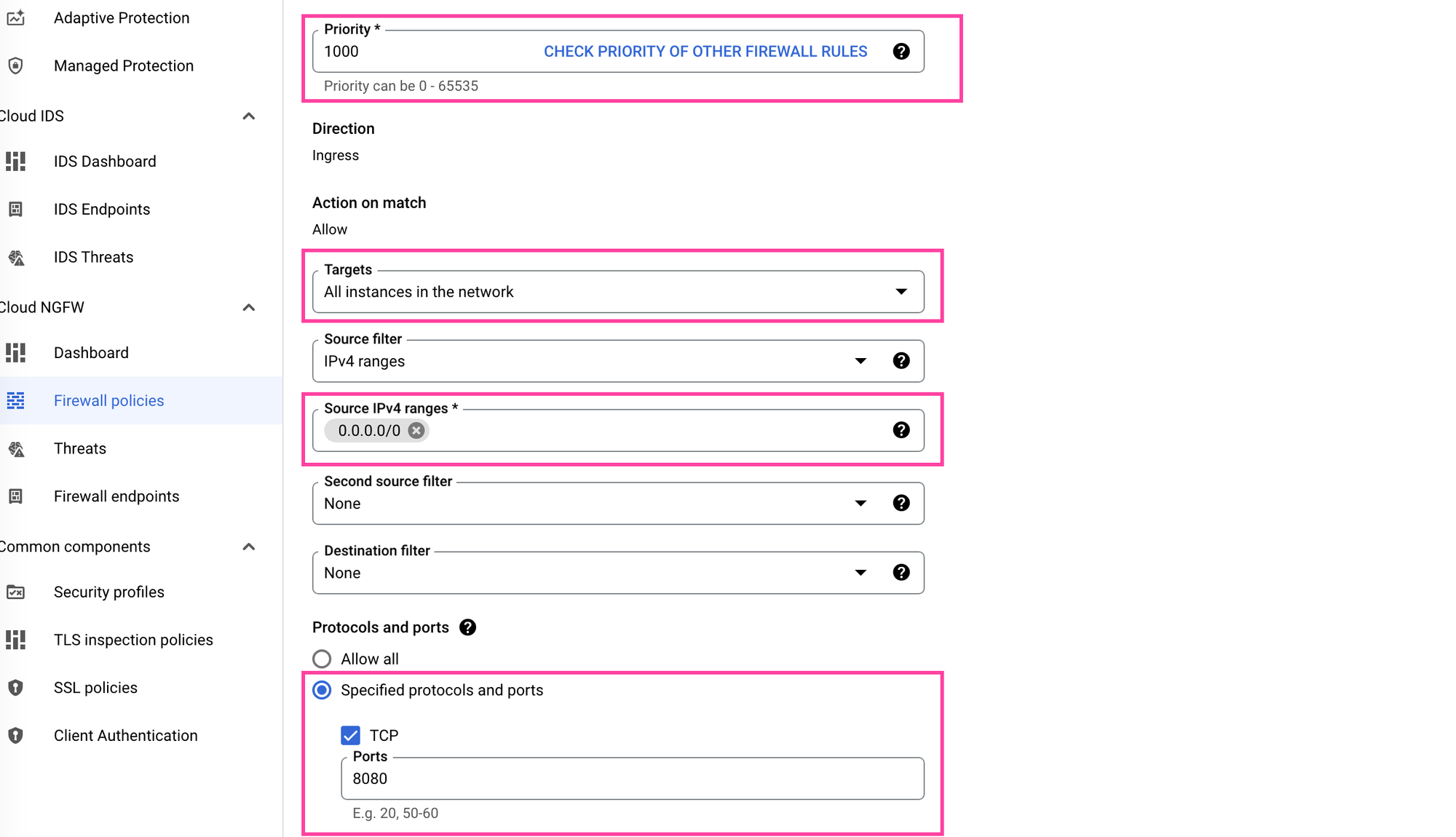Click the Cloud NGFW Dashboard icon
The image size is (1456, 837).
15,352
